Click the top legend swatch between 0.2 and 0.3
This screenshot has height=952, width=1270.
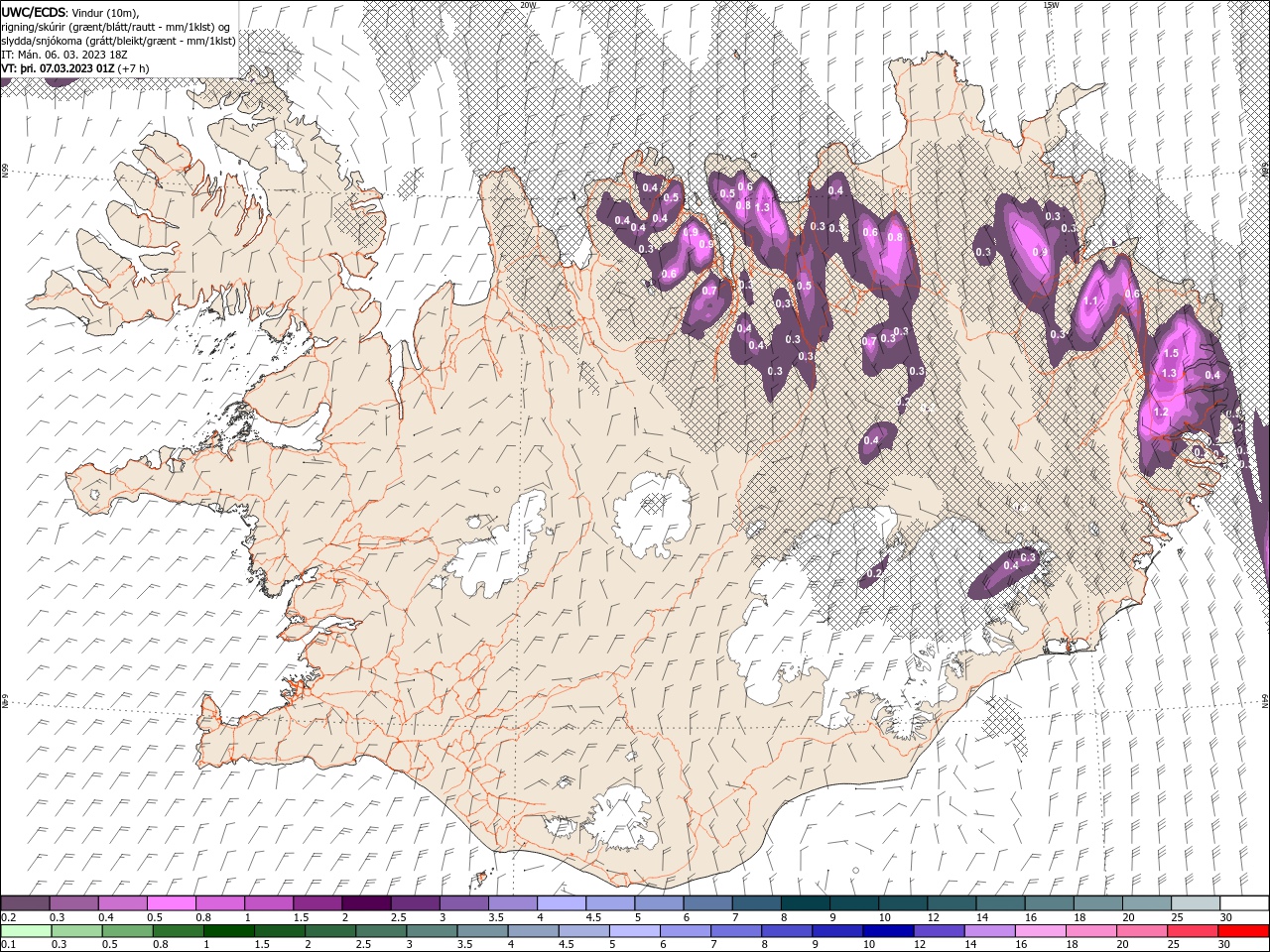point(25,903)
